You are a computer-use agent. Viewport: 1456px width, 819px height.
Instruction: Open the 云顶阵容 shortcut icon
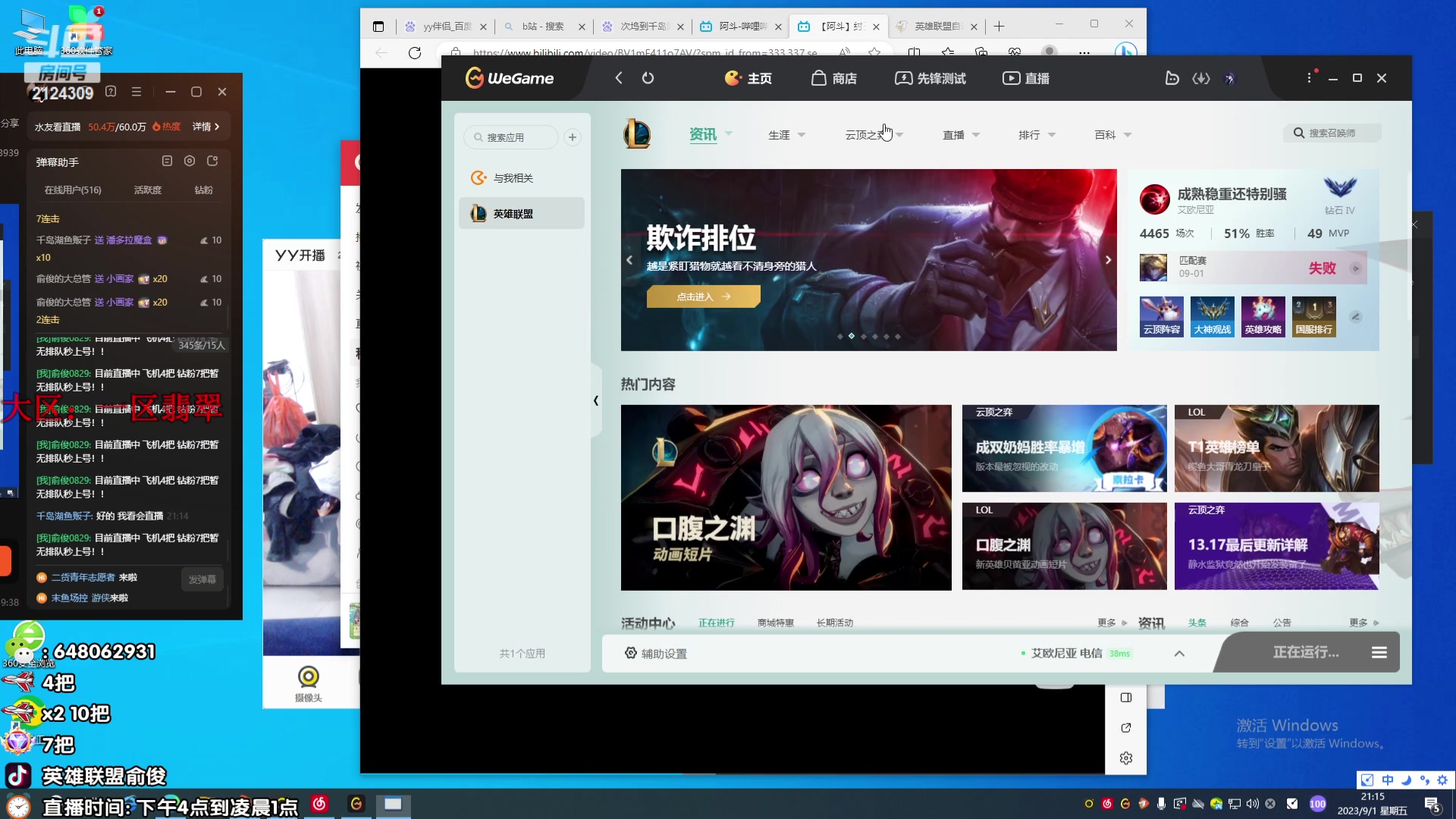(x=1161, y=317)
